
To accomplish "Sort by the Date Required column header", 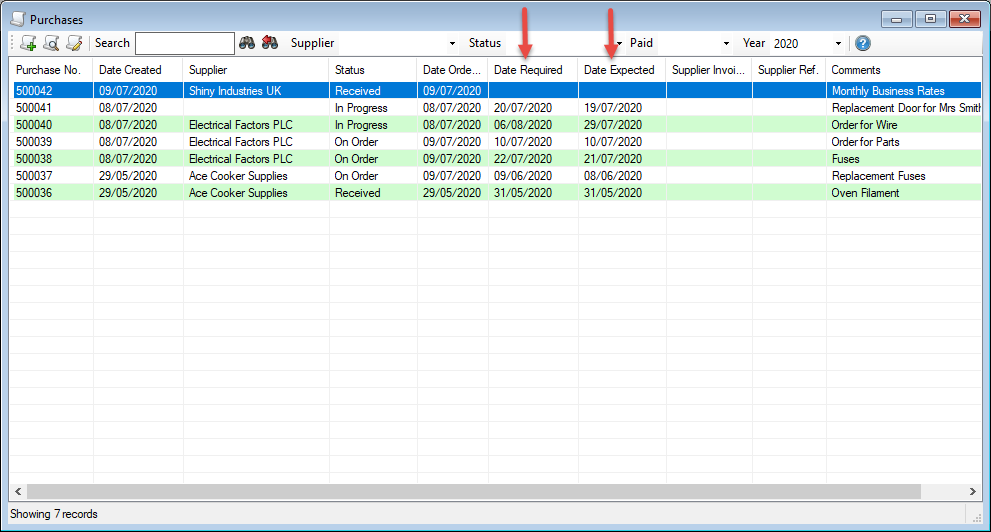I will (528, 70).
